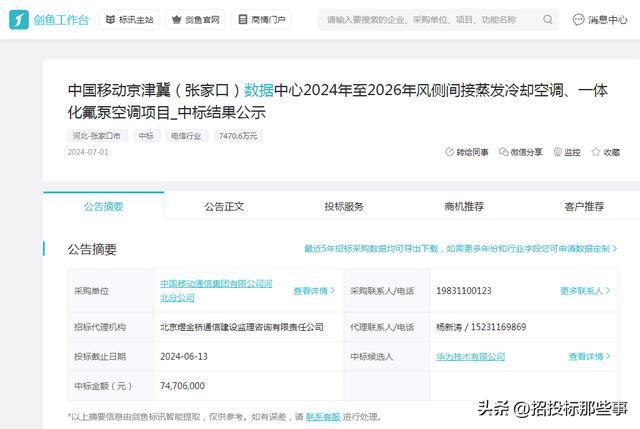Screen dimensions: 640x429
Task: Share the notice via 微信分享
Action: point(520,152)
